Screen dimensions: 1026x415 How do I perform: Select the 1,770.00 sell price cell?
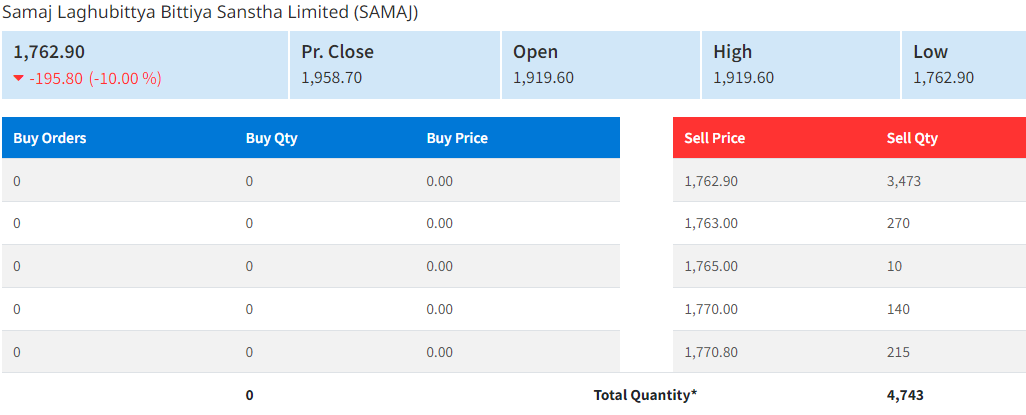coord(711,309)
